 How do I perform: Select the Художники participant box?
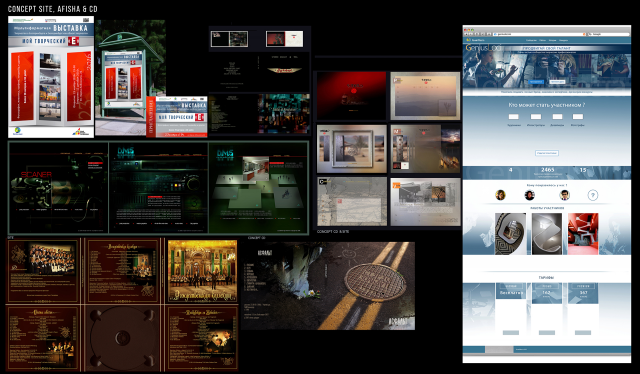click(x=513, y=116)
